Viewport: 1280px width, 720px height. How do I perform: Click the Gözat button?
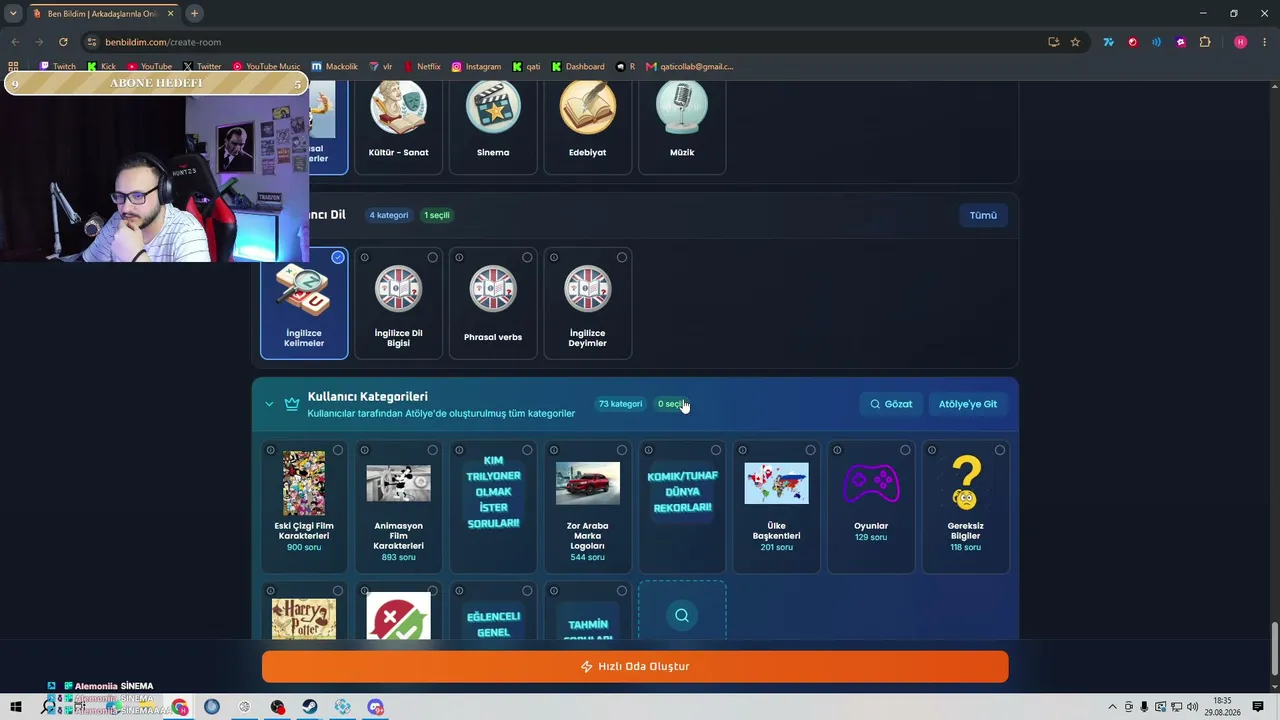[x=891, y=404]
